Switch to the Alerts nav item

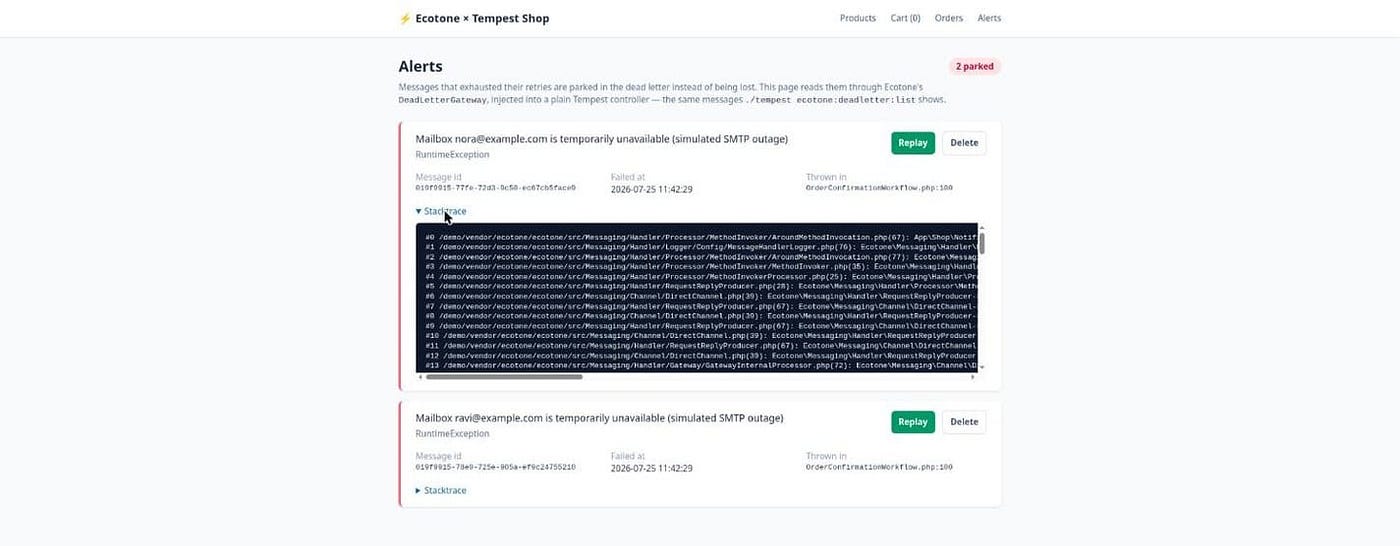(x=989, y=18)
